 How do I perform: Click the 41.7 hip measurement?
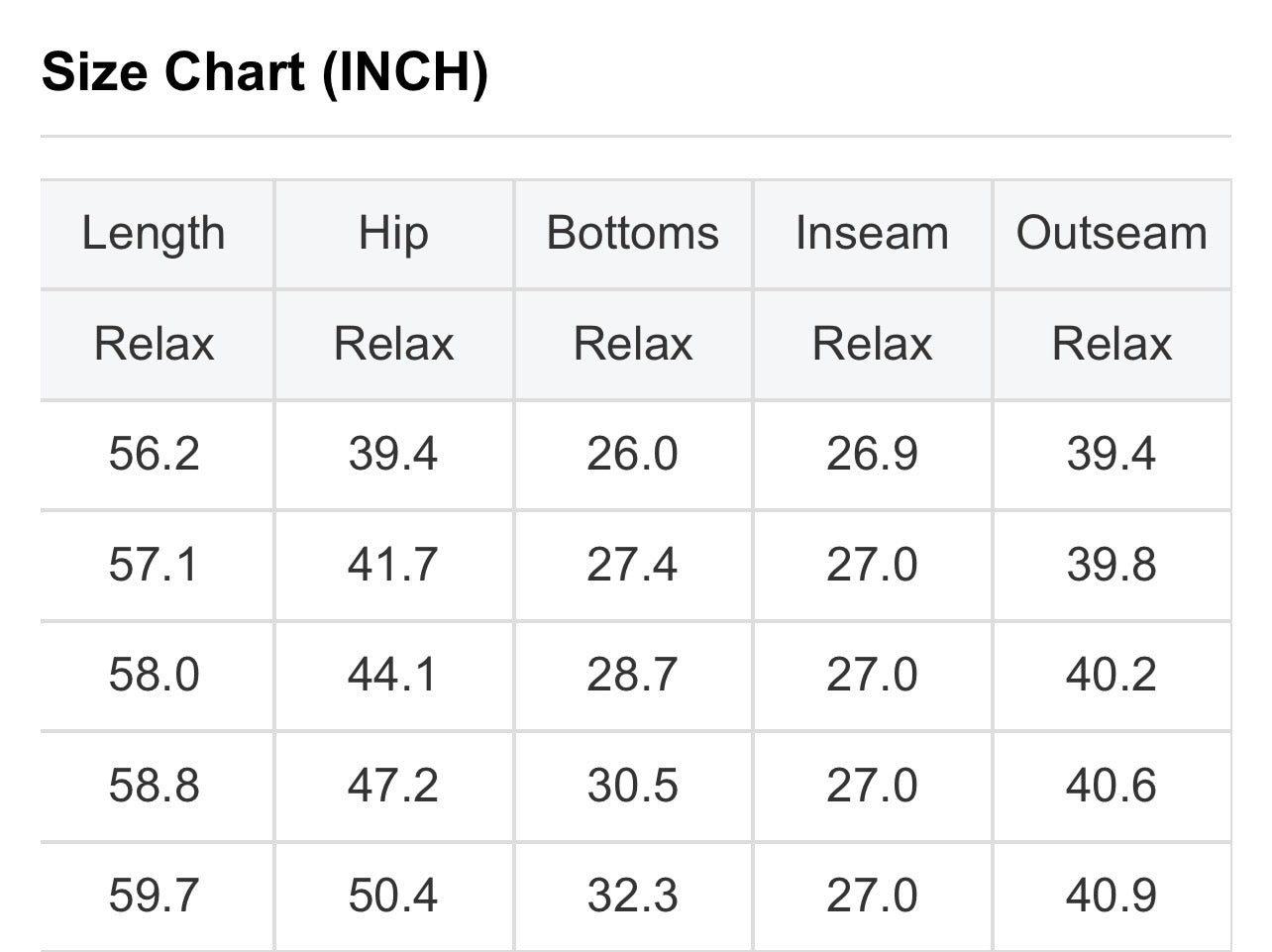[x=393, y=565]
